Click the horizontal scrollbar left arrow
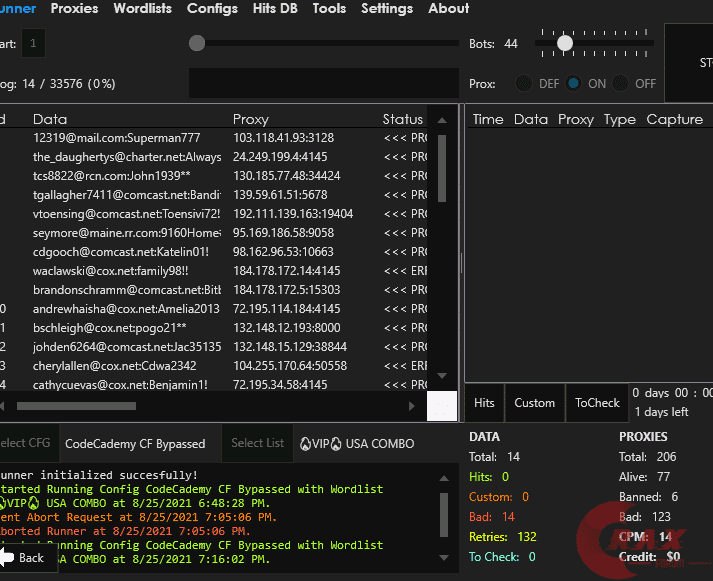 coord(4,406)
